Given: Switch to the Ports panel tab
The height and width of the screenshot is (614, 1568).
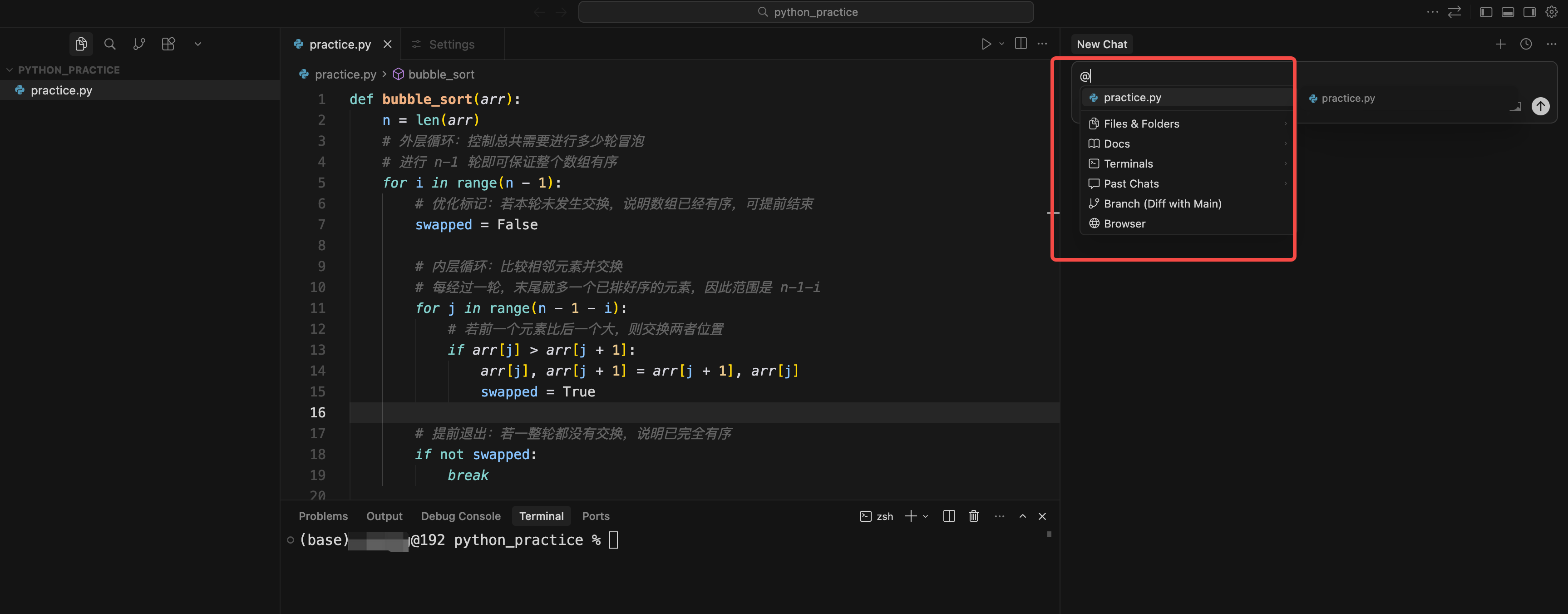Looking at the screenshot, I should [x=595, y=516].
